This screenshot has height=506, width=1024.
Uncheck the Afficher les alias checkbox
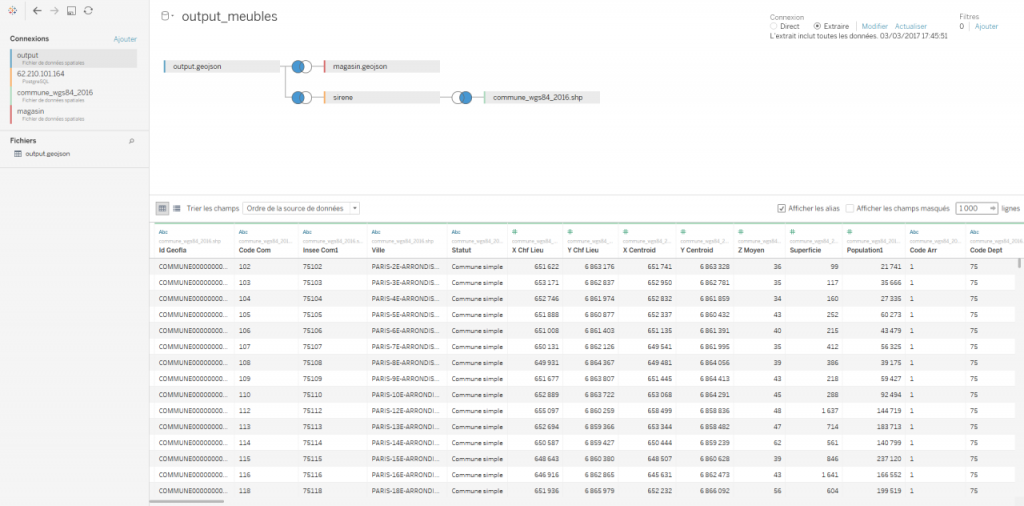(782, 208)
